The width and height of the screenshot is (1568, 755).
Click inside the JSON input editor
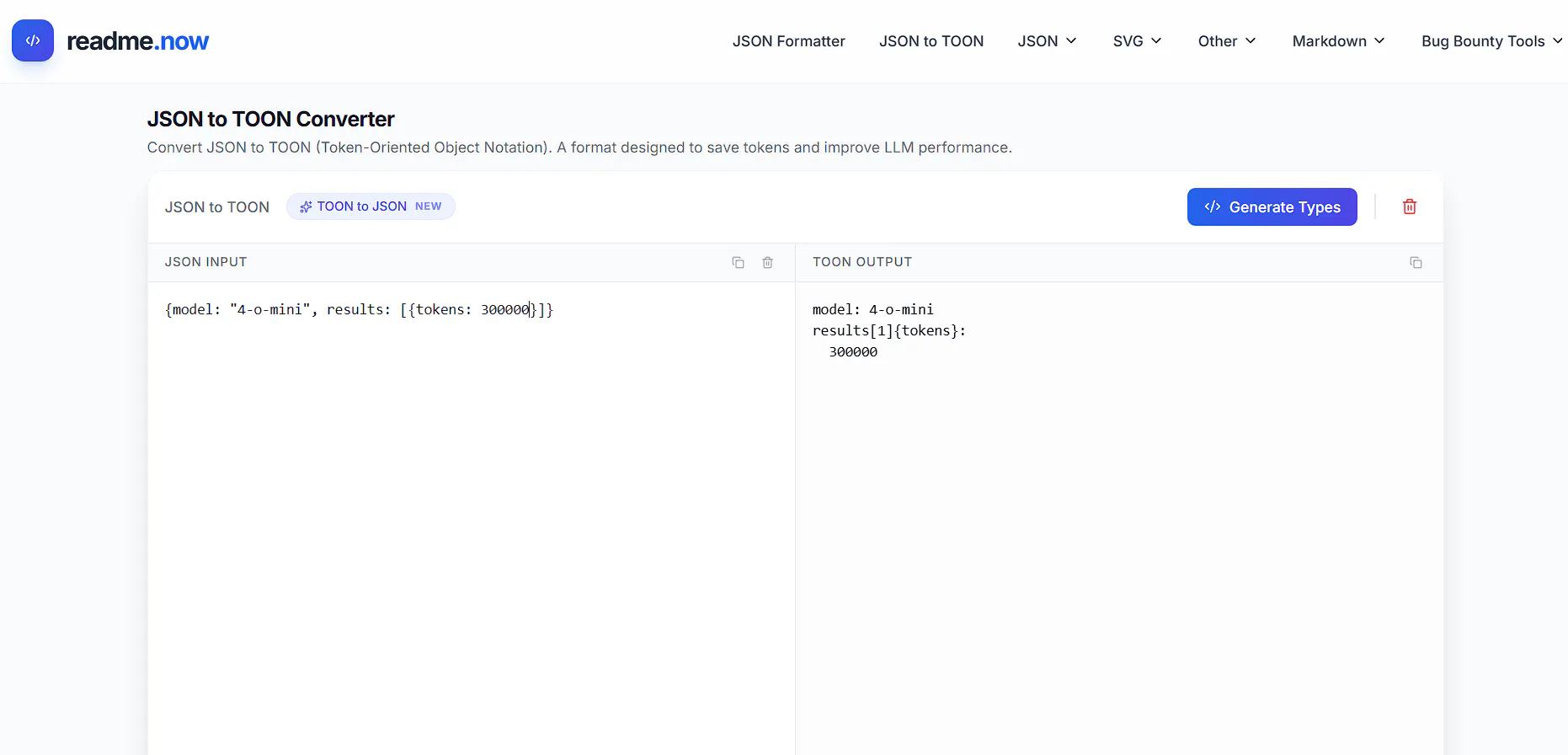pos(472,518)
